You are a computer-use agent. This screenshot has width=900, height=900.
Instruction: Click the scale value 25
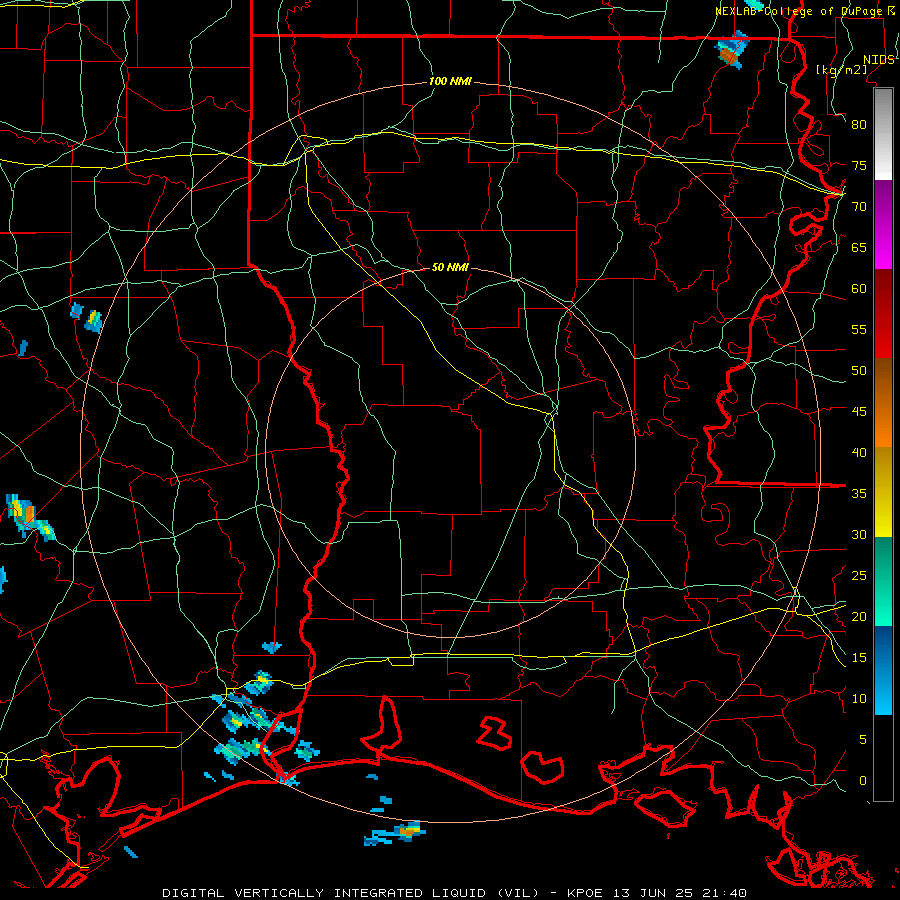859,576
